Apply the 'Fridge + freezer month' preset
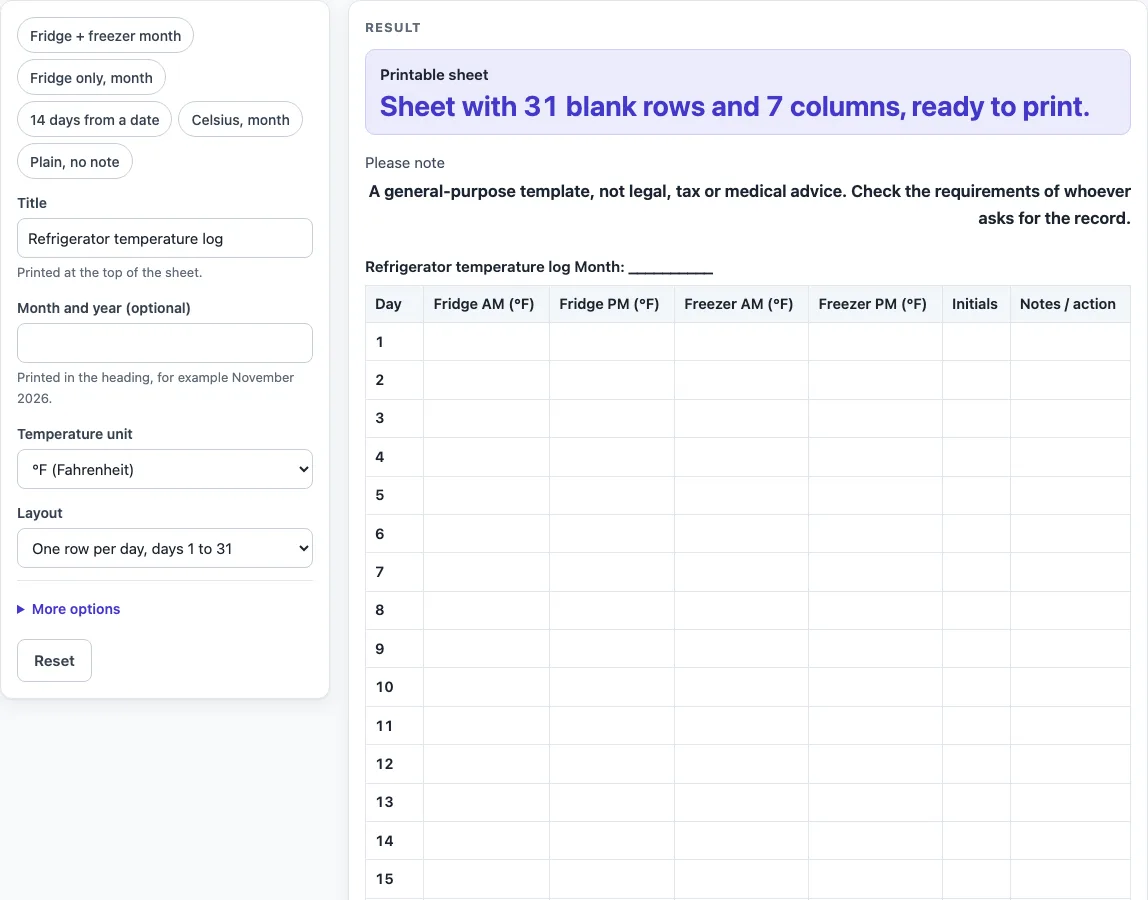Viewport: 1148px width, 900px height. pyautogui.click(x=105, y=36)
